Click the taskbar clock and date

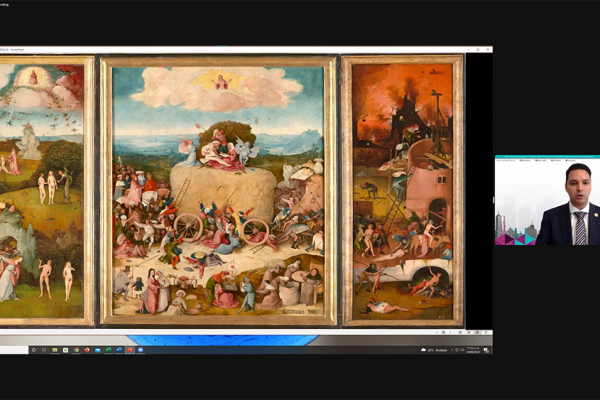[x=473, y=350]
